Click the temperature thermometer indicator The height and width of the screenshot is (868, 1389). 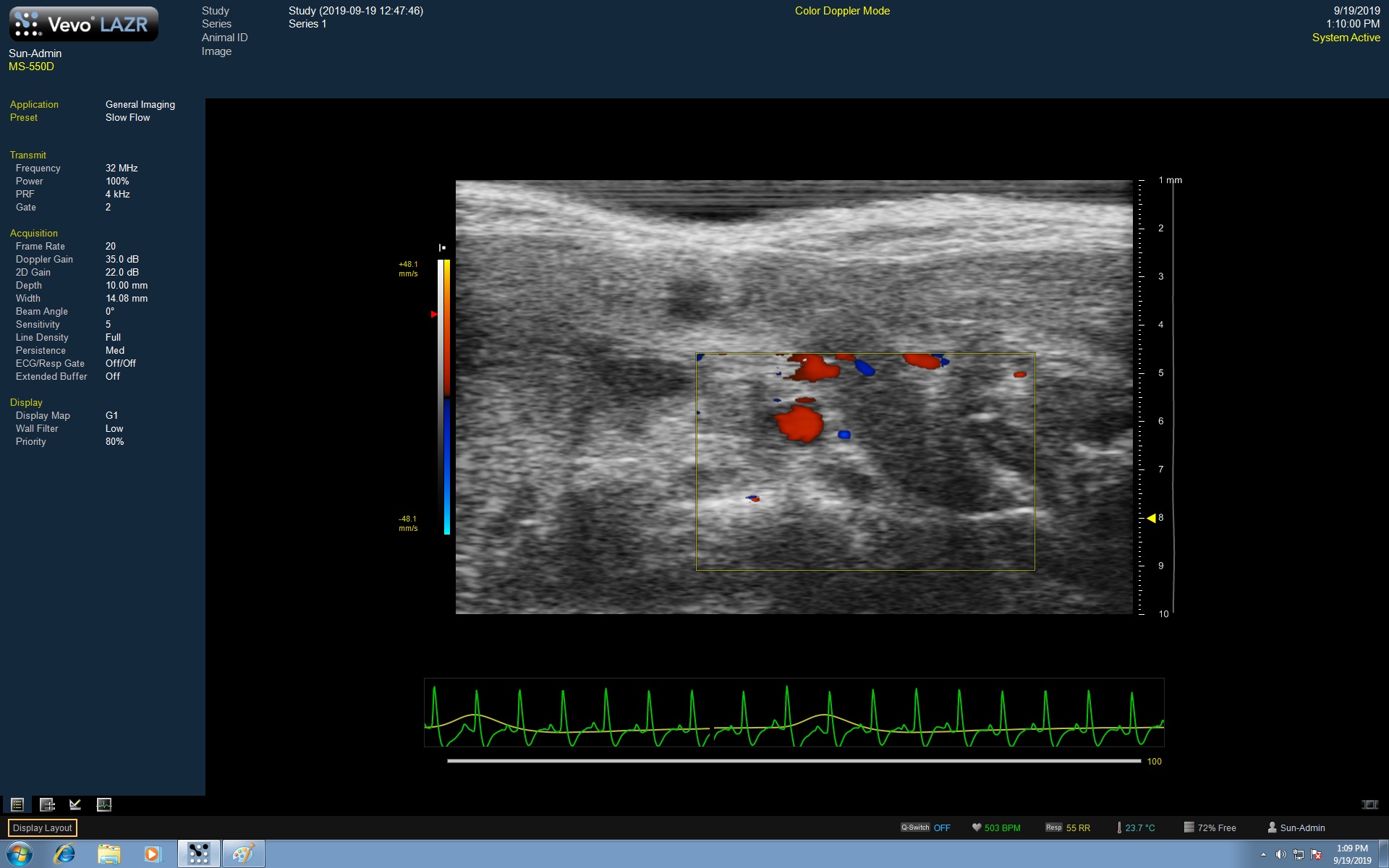tap(1119, 827)
